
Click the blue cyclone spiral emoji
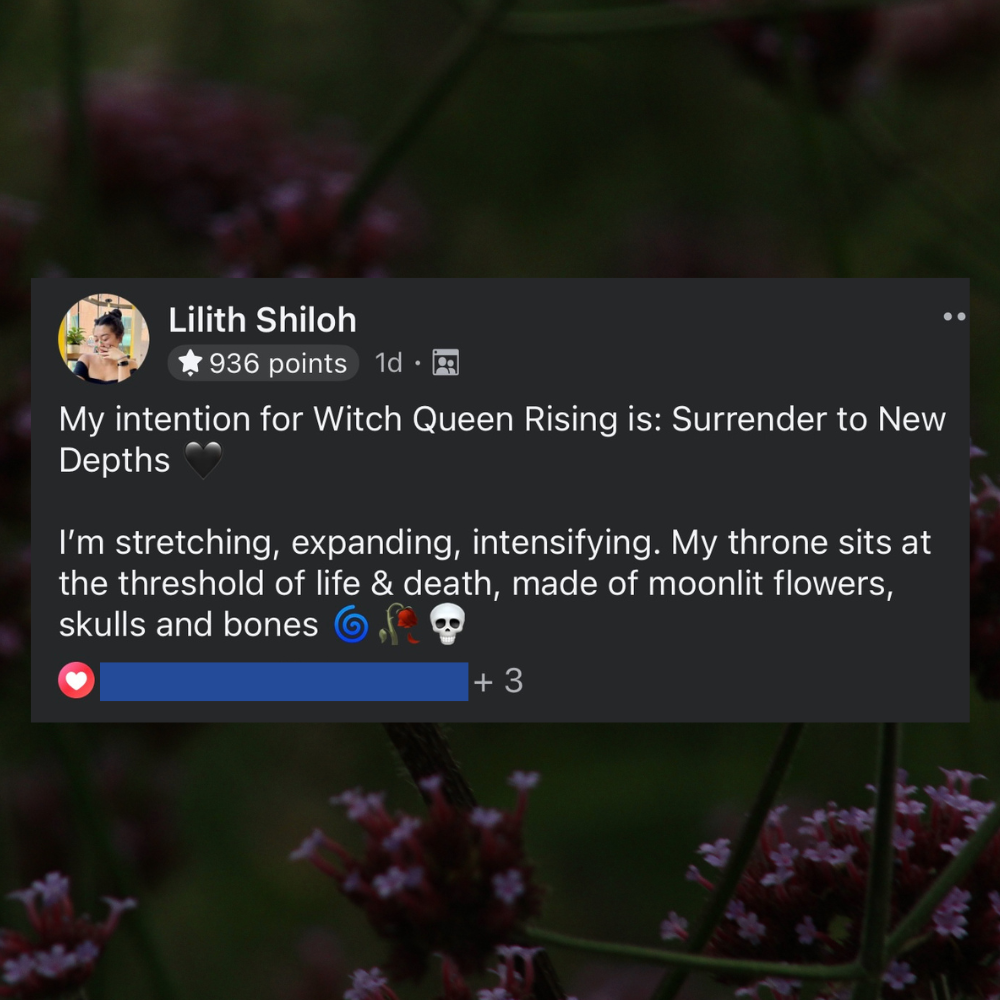pyautogui.click(x=351, y=624)
